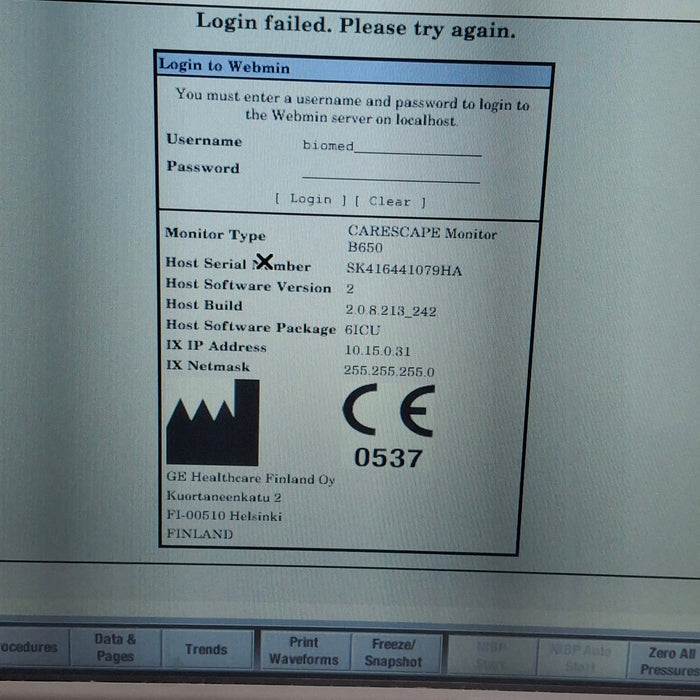Select Print Waveforms
700x700 pixels.
pos(303,650)
